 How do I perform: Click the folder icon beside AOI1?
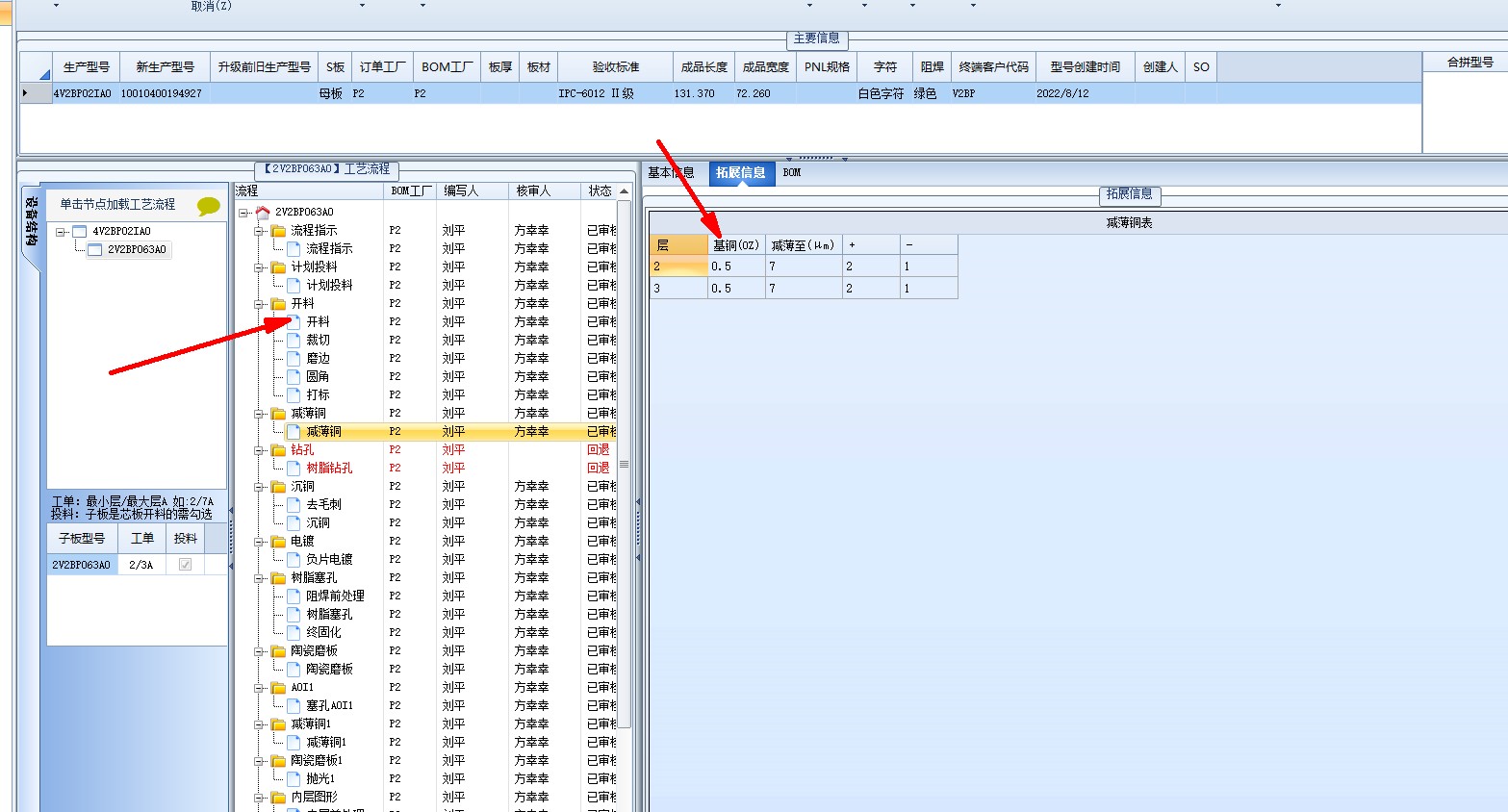tap(278, 687)
